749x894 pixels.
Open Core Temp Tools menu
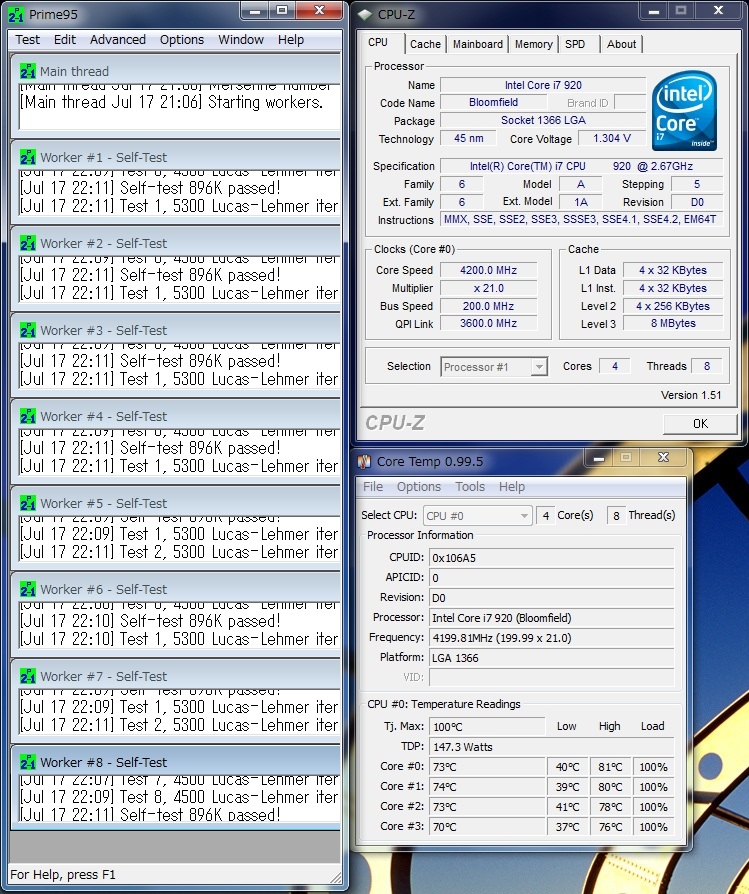tap(470, 486)
